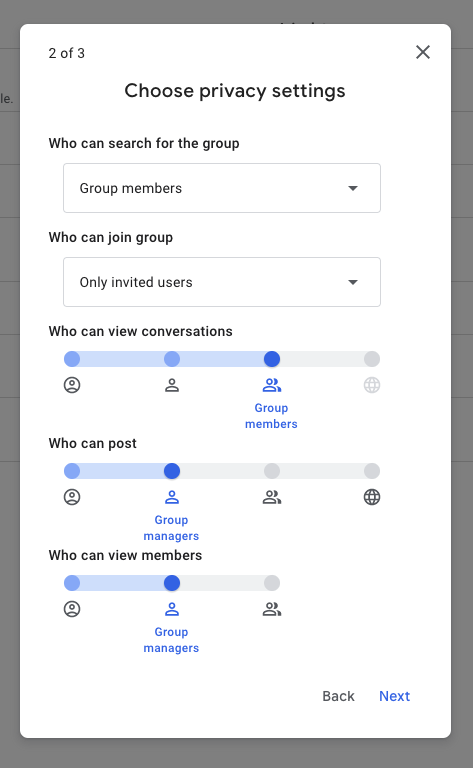Image resolution: width=473 pixels, height=768 pixels.
Task: Set Who can post slider to anyone stop
Action: 372,471
